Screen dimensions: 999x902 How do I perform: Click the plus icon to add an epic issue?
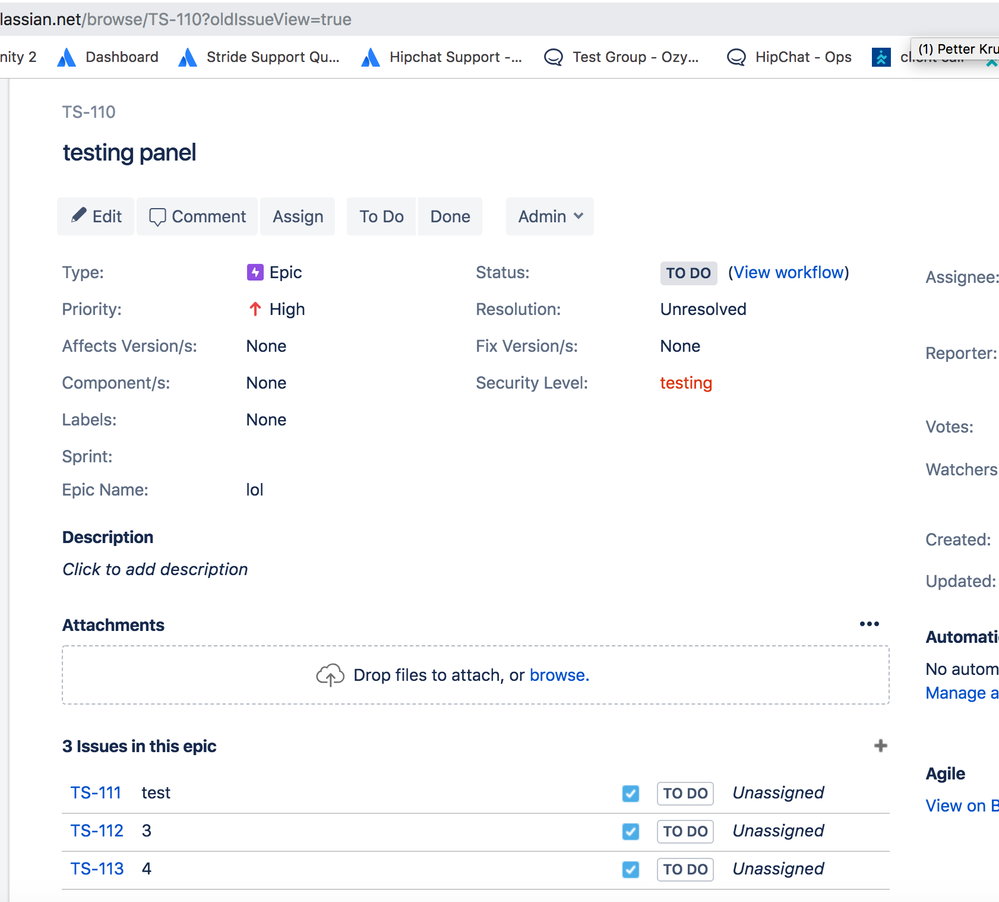tap(880, 745)
